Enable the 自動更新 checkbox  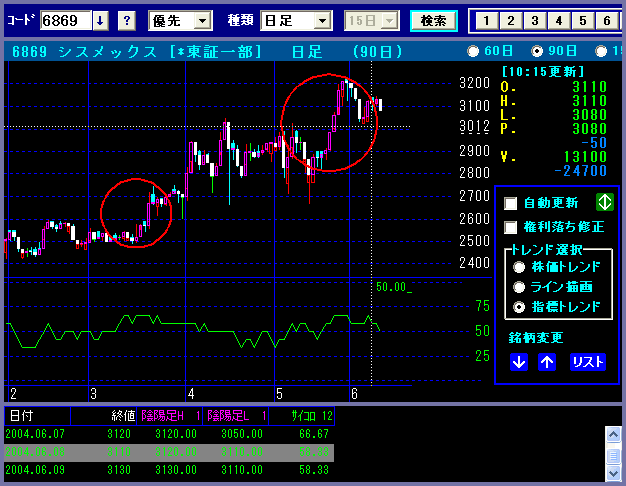tap(512, 203)
